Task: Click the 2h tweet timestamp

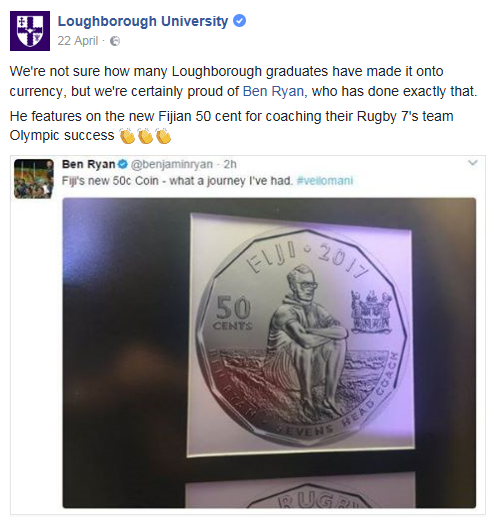Action: pyautogui.click(x=230, y=164)
